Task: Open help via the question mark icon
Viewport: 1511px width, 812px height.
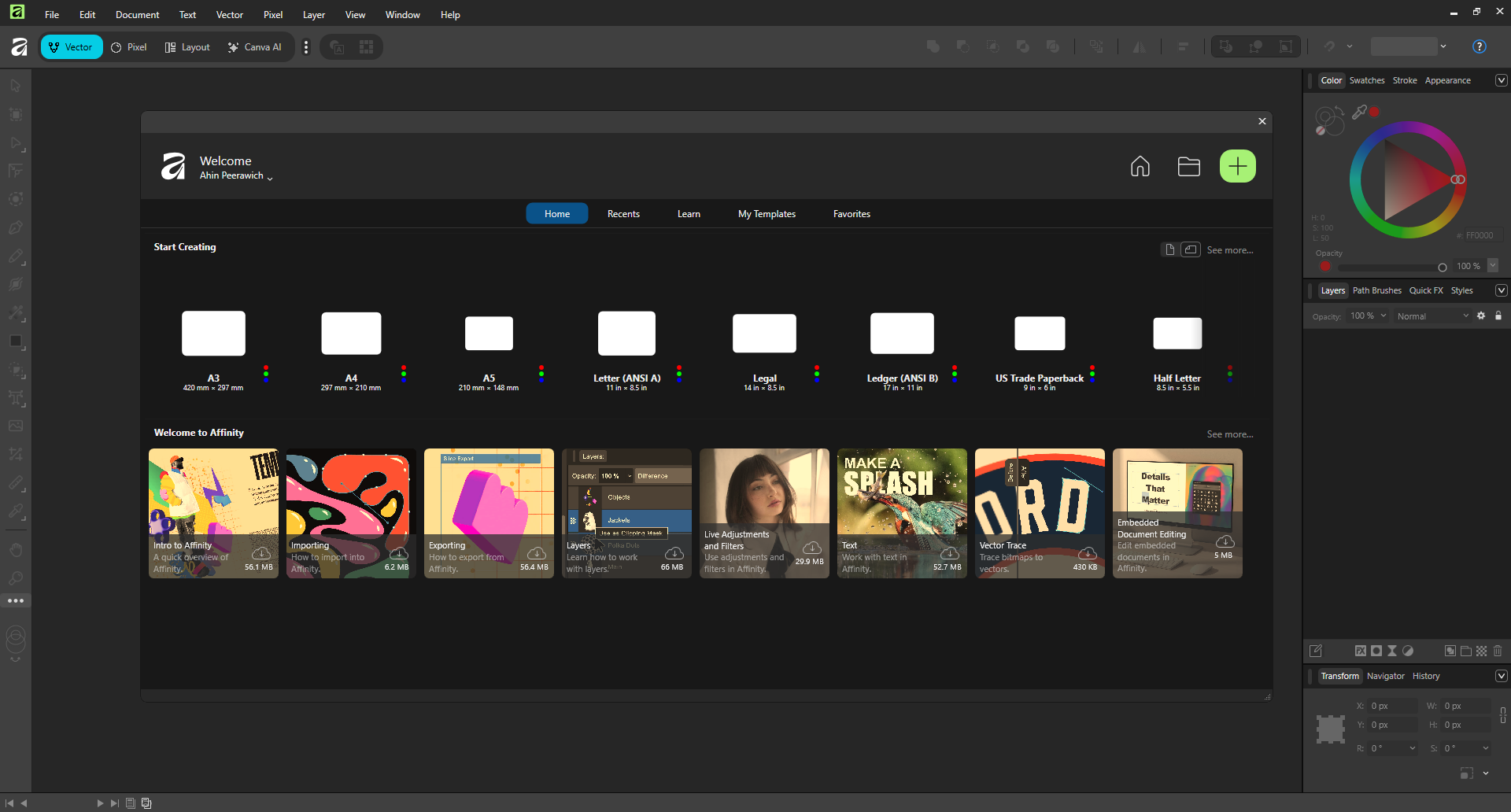Action: pos(1479,46)
